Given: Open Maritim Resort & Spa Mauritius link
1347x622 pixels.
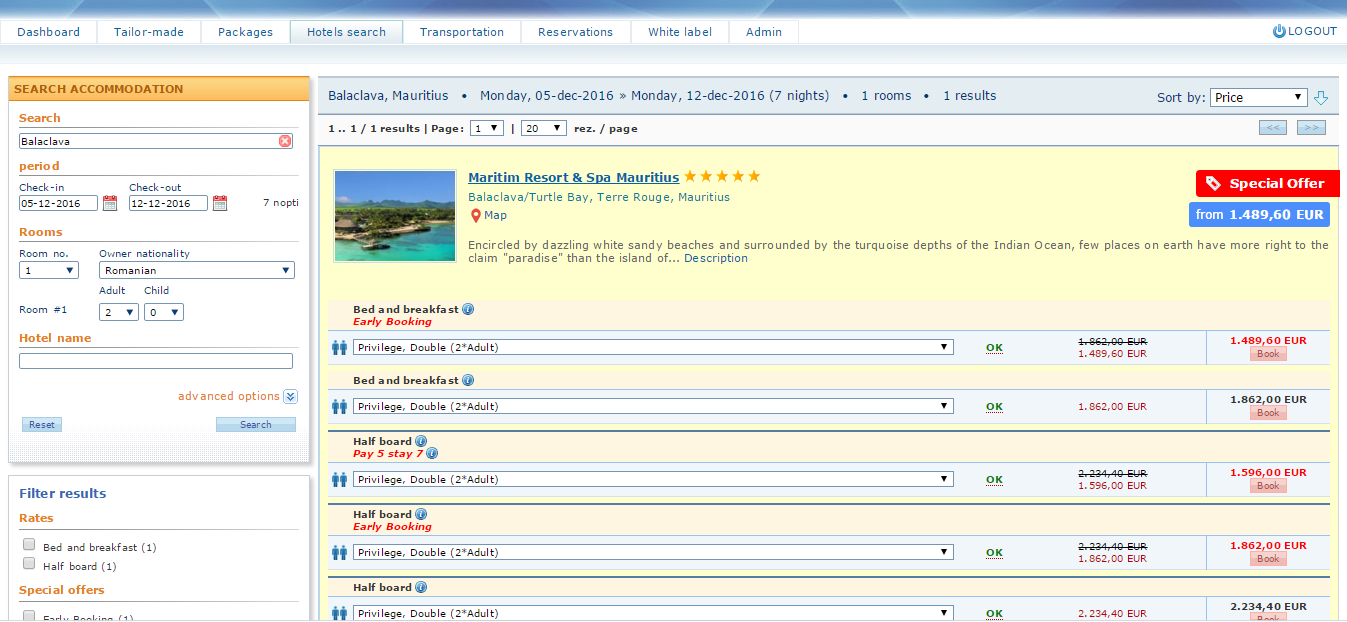Looking at the screenshot, I should (x=573, y=177).
